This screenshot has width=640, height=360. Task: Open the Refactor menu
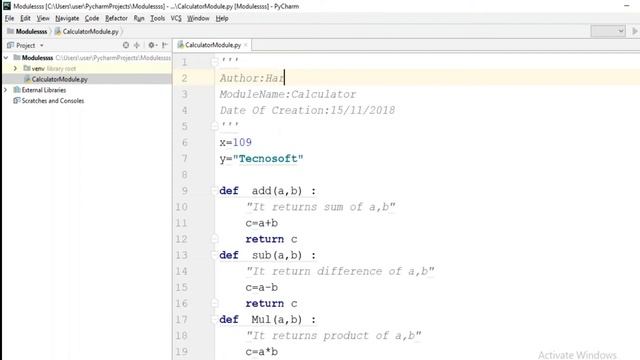click(x=116, y=18)
